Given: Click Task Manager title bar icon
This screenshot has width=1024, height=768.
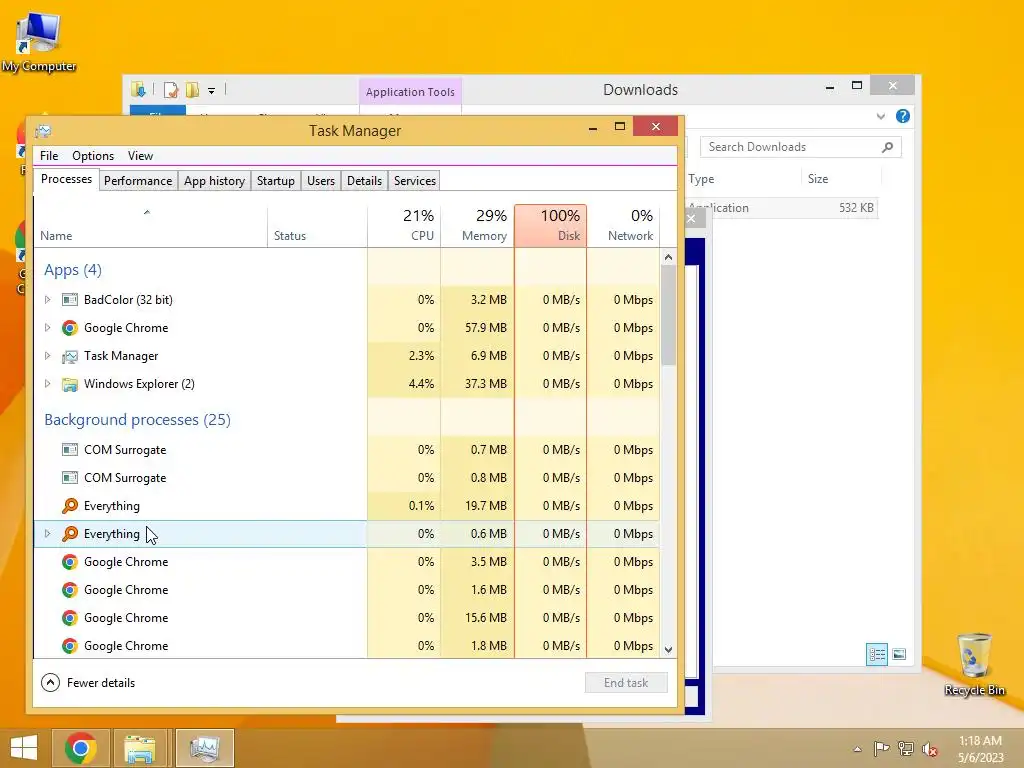Looking at the screenshot, I should (x=43, y=131).
